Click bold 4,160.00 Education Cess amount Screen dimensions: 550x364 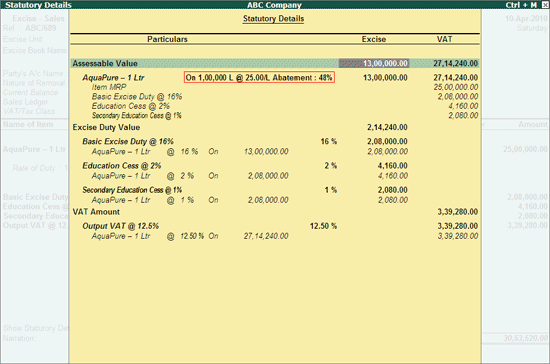393,166
